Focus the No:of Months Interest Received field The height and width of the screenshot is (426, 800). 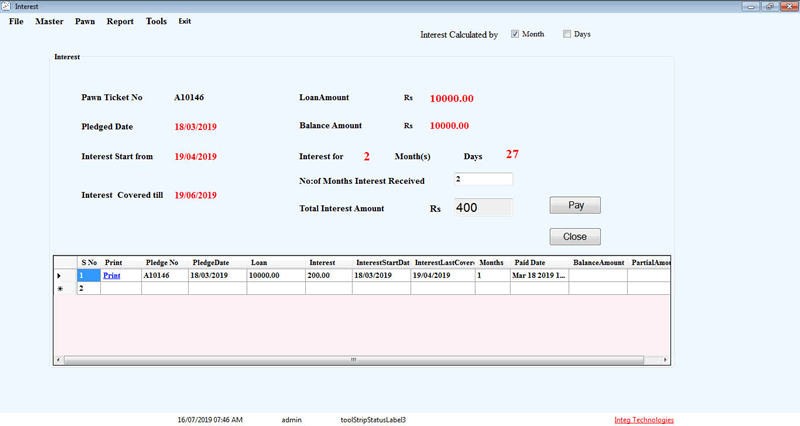[x=483, y=179]
